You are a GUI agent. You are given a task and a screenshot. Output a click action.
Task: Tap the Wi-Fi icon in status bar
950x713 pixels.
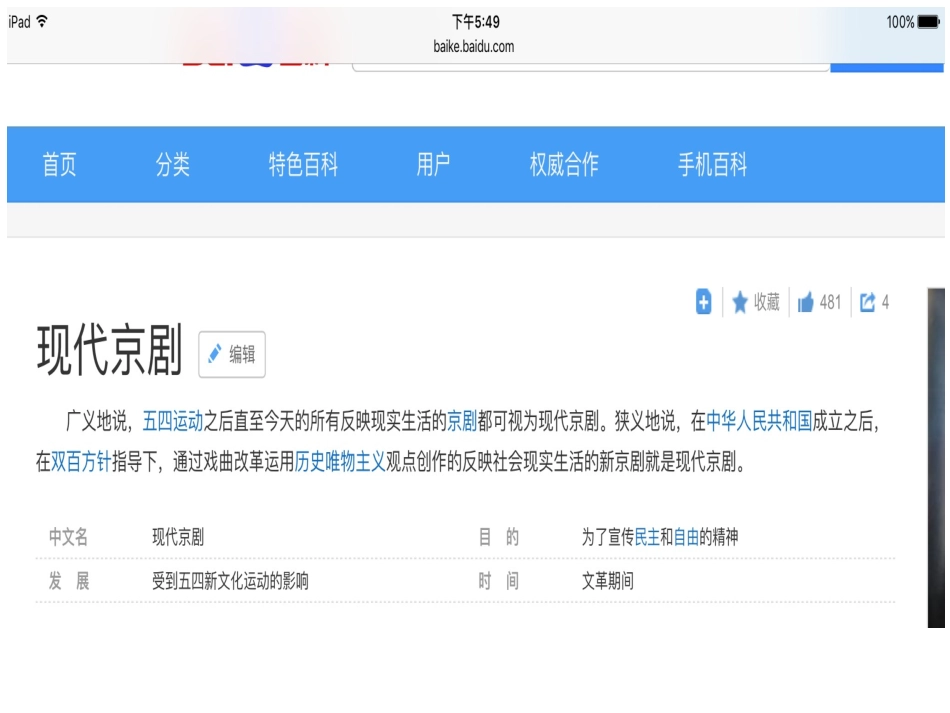click(x=42, y=22)
